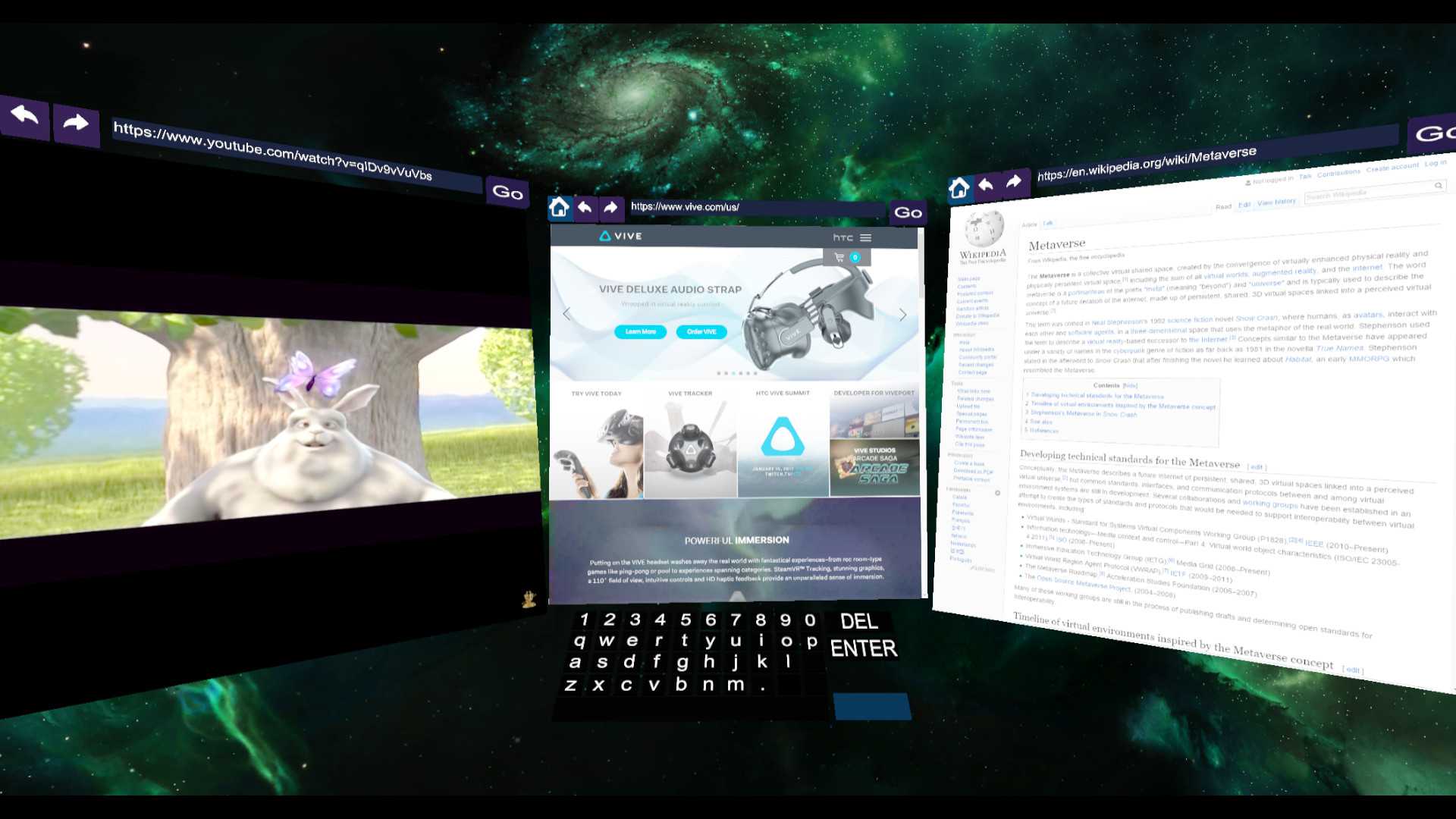Image resolution: width=1456 pixels, height=819 pixels.
Task: Tap the 0 key on virtual keyboard
Action: coord(810,620)
